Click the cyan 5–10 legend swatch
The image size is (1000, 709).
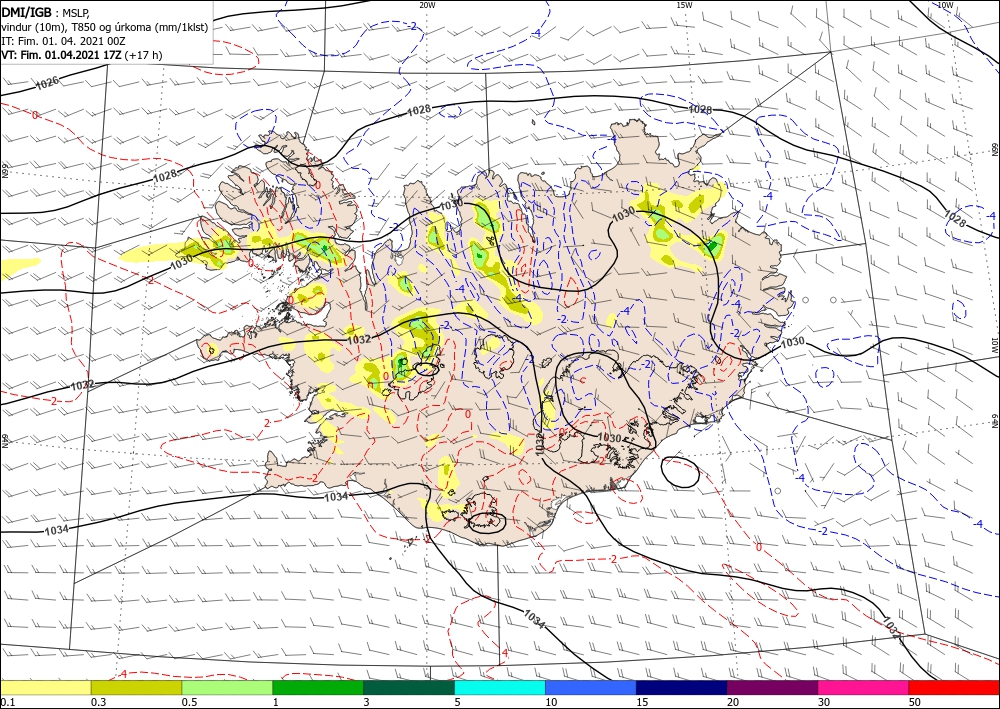point(500,687)
